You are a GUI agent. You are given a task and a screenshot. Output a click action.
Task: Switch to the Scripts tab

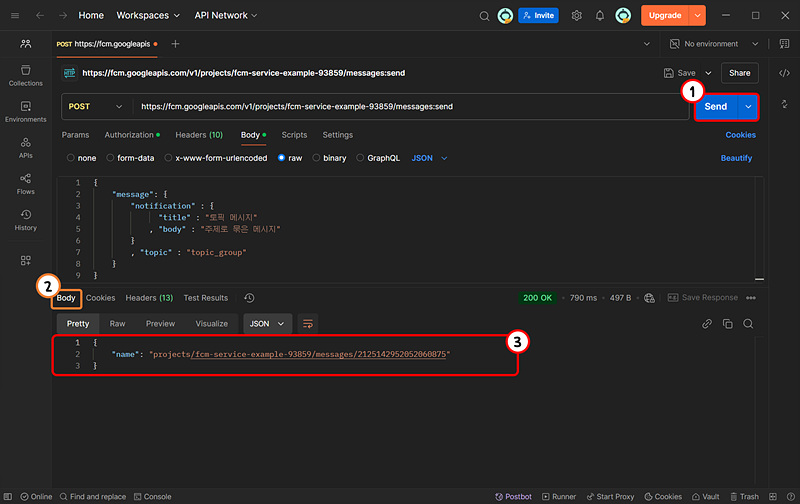294,135
